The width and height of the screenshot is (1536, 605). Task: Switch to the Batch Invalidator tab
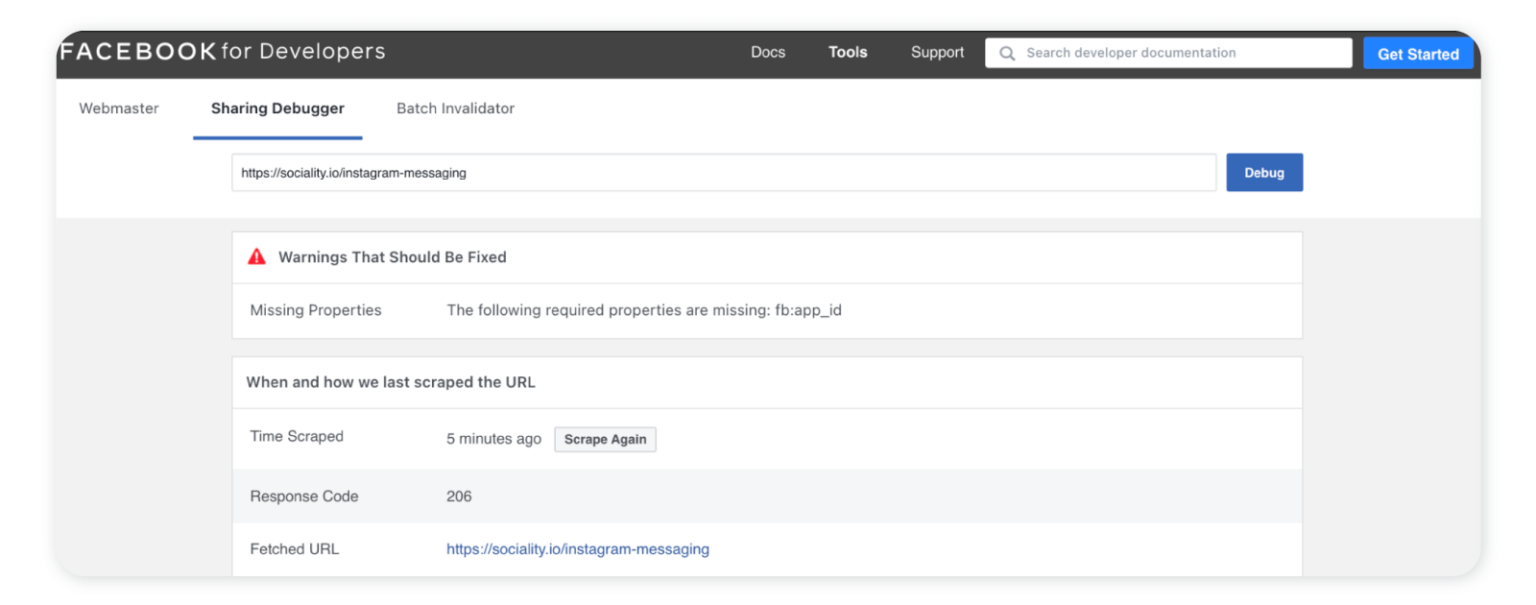tap(455, 108)
